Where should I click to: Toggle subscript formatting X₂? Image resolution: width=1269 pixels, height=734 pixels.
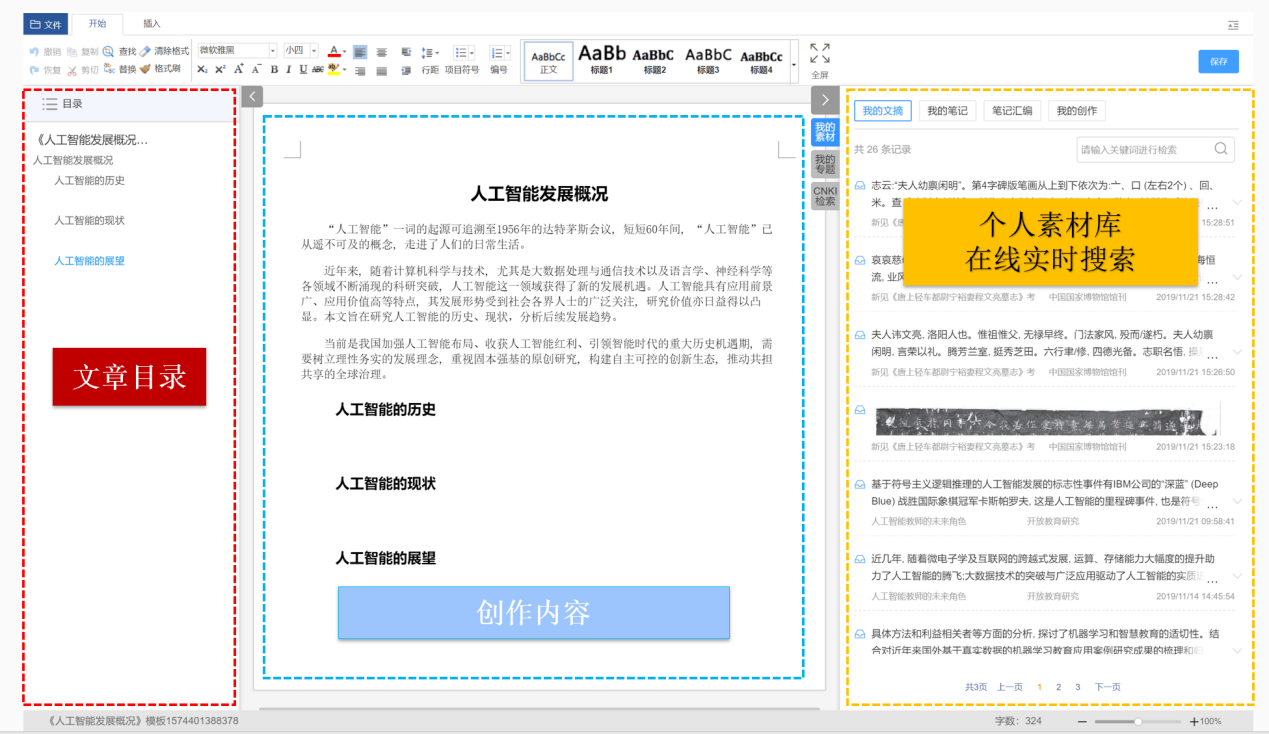(x=202, y=69)
